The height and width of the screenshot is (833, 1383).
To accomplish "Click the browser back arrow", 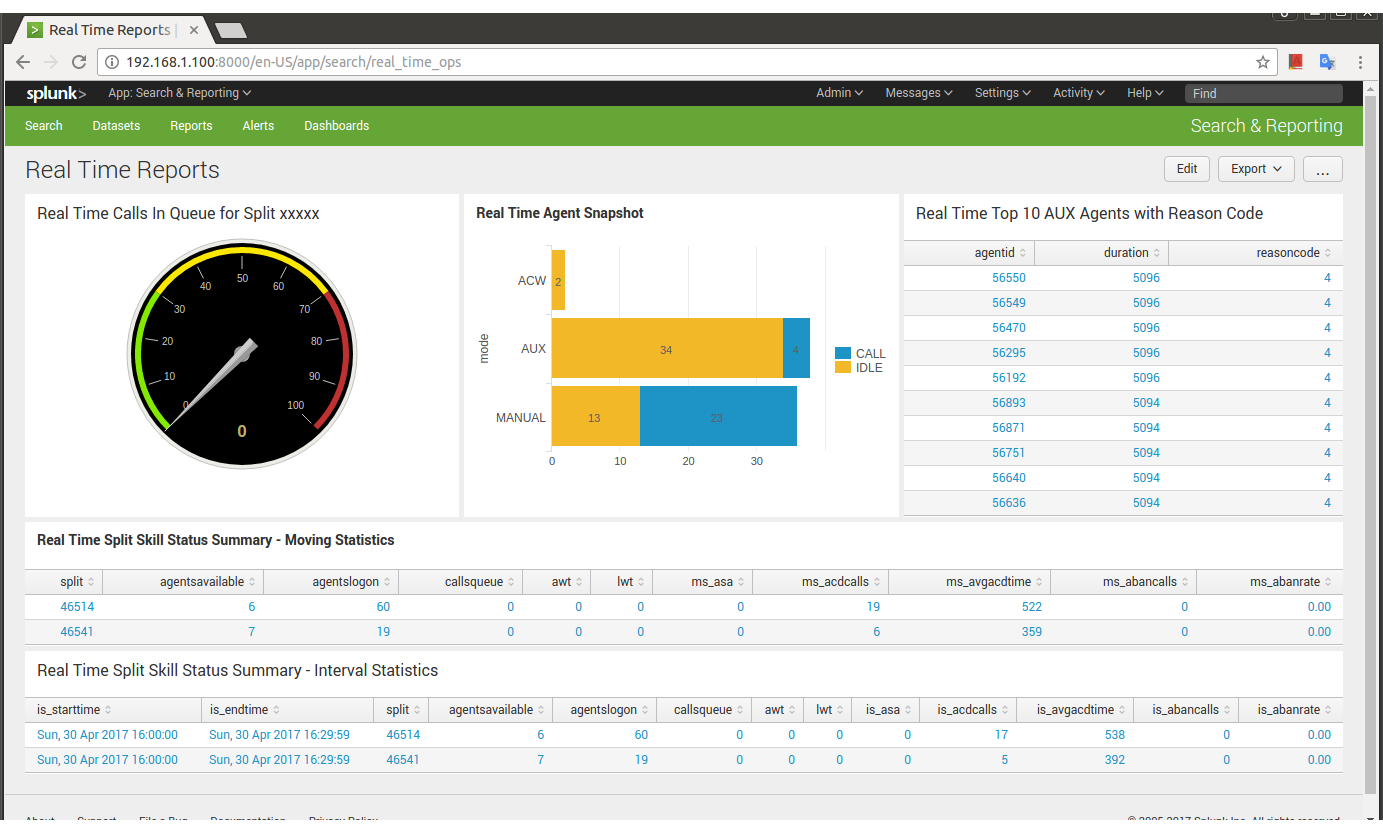I will [x=23, y=62].
